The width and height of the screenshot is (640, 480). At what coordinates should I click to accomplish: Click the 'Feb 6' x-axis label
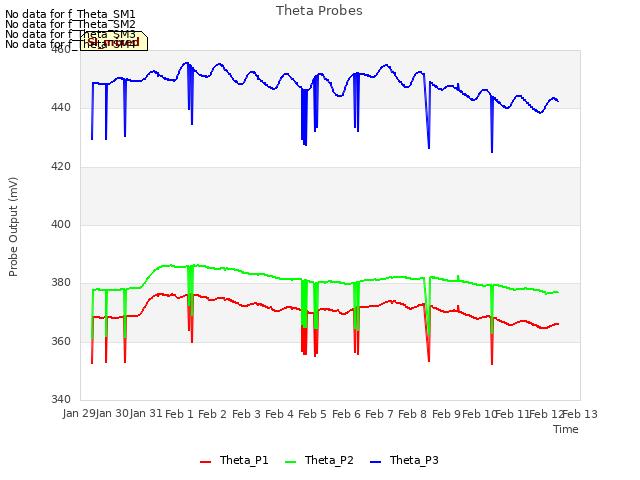coord(346,414)
